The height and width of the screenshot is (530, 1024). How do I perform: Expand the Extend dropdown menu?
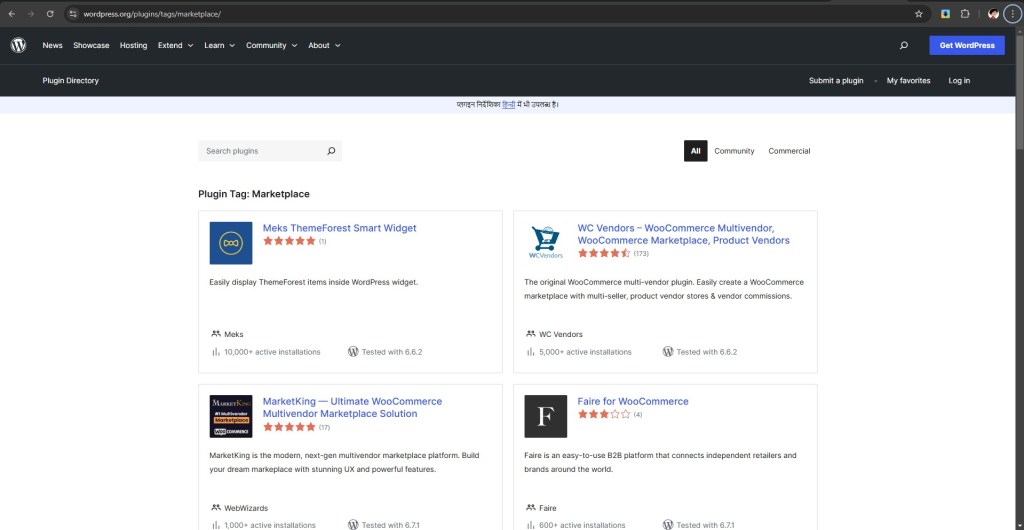click(x=175, y=45)
